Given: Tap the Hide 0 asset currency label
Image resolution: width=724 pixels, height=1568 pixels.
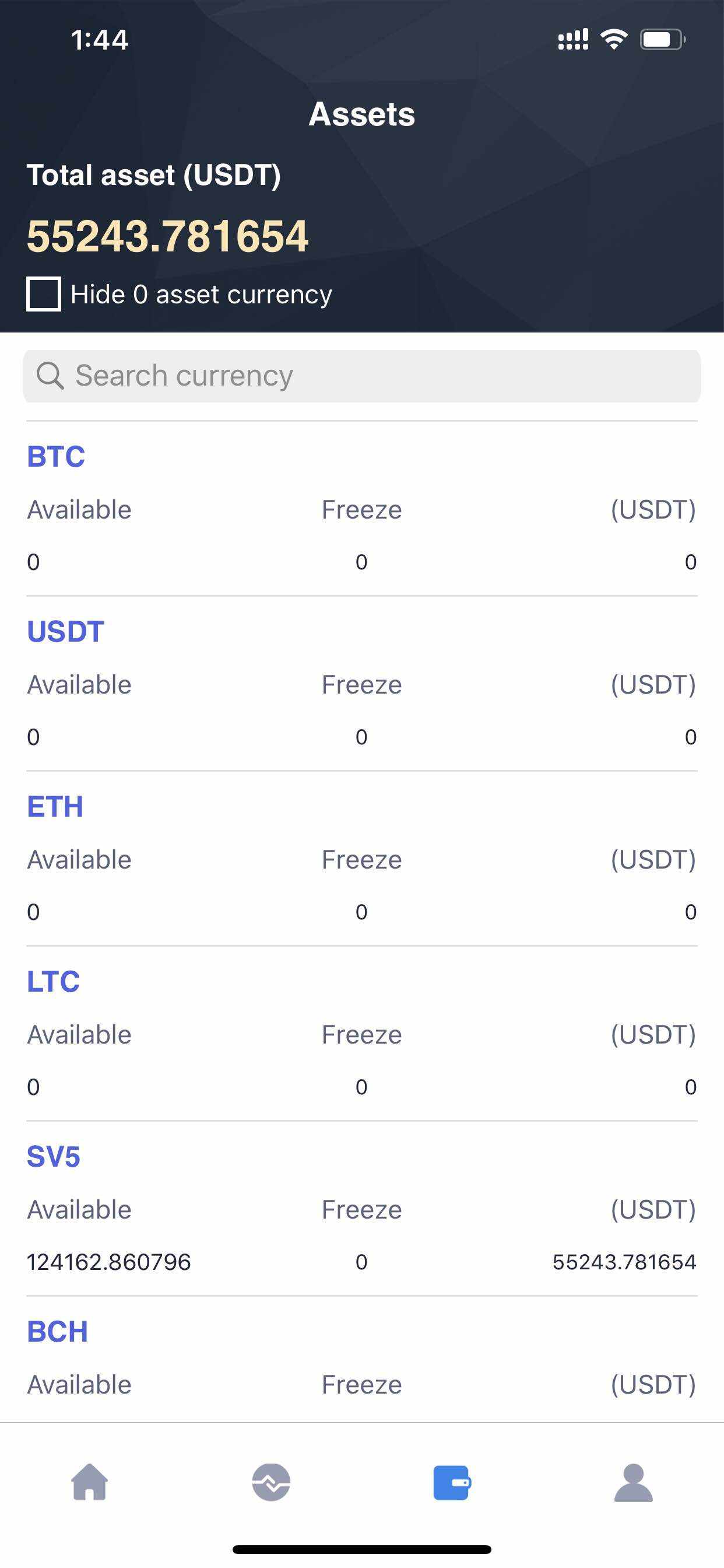Looking at the screenshot, I should click(201, 295).
